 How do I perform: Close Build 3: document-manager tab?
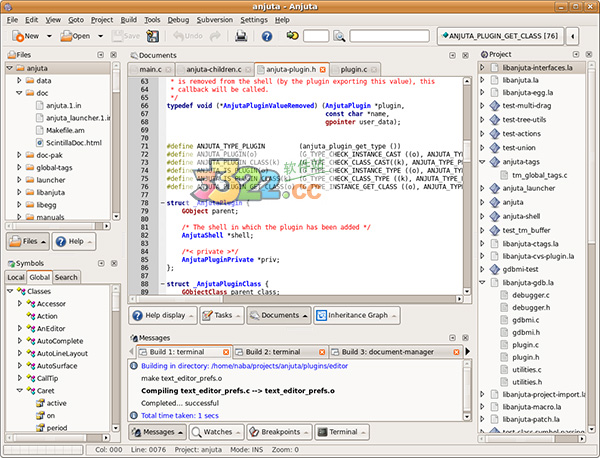pyautogui.click(x=457, y=352)
